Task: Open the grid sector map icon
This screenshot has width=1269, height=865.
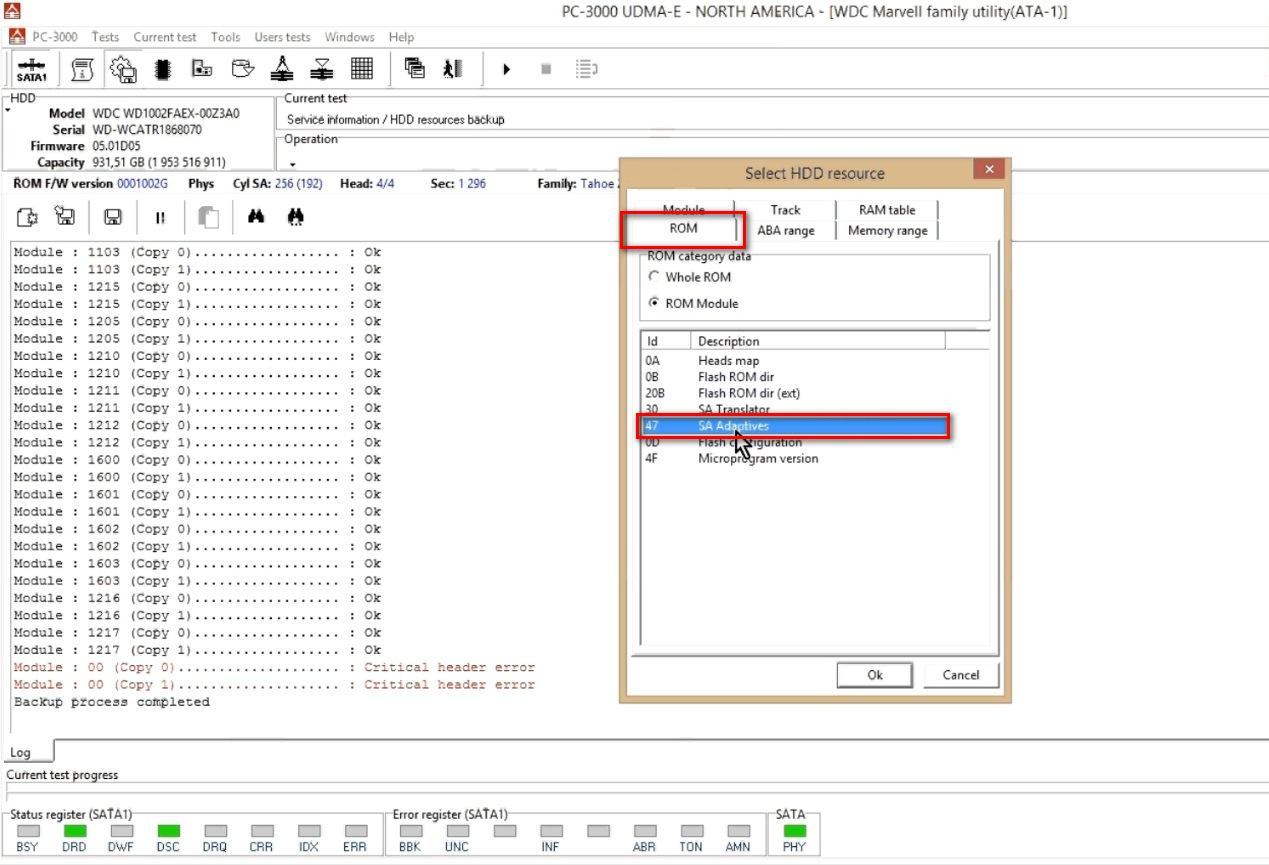Action: tap(362, 69)
